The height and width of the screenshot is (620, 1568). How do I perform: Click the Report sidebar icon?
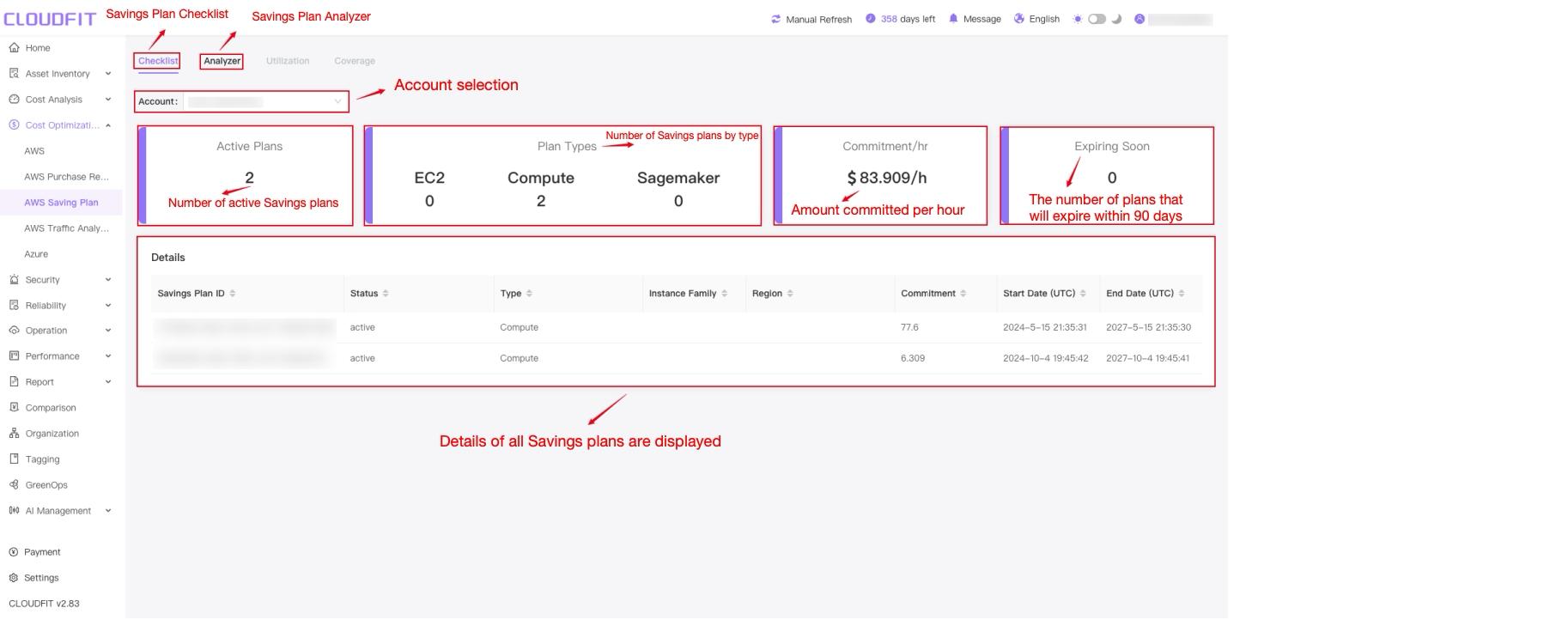14,382
